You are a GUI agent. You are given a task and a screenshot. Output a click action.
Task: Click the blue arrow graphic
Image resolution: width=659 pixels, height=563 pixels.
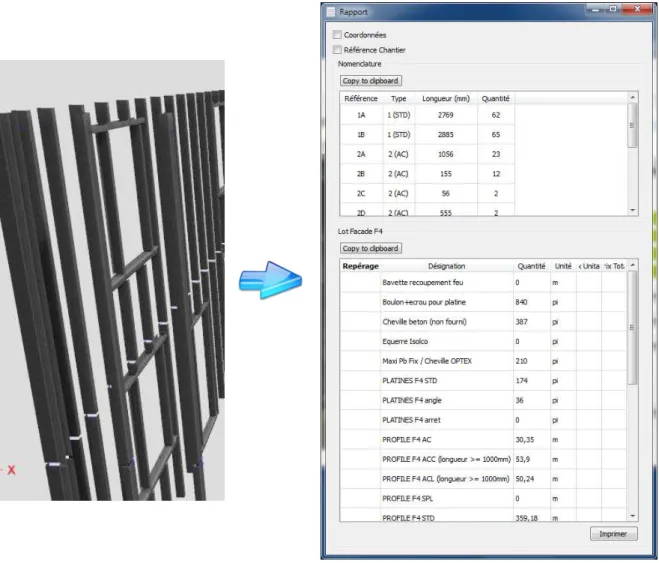tap(270, 280)
